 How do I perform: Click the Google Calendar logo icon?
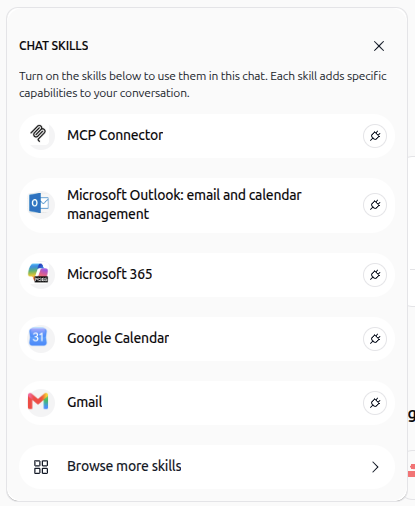(x=38, y=337)
